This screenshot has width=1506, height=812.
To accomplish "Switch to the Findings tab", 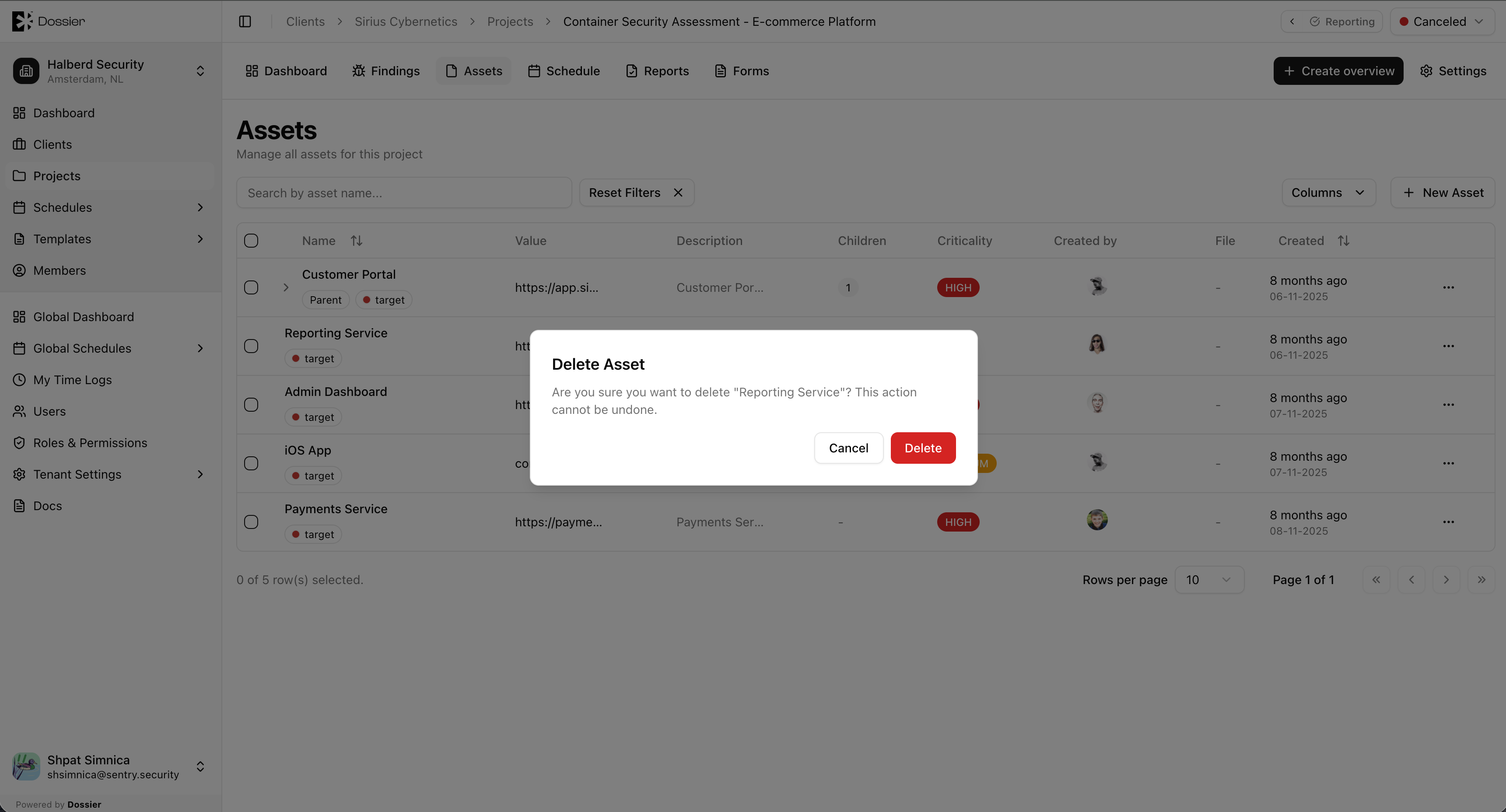I will [386, 71].
